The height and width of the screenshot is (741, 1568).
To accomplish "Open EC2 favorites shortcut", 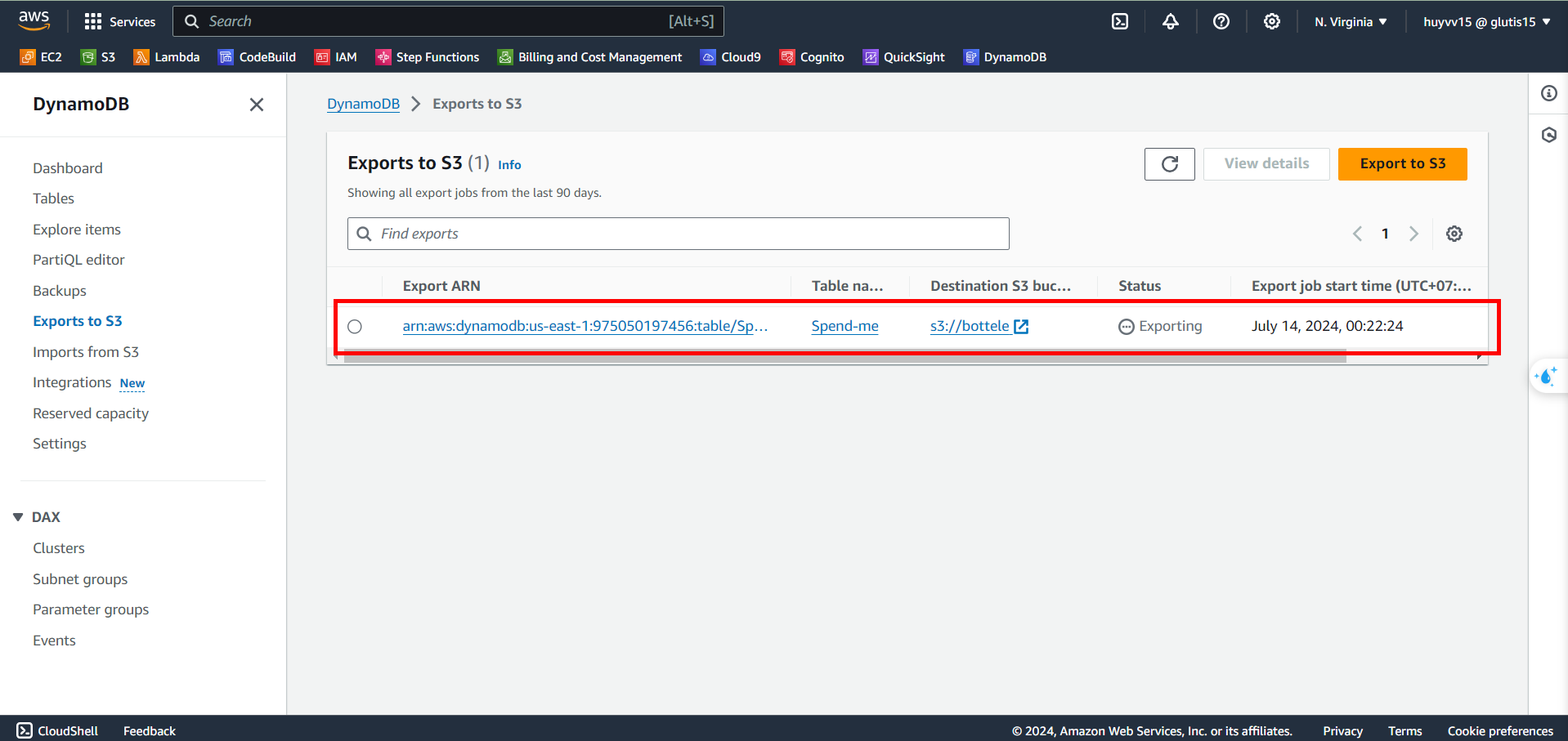I will [x=41, y=56].
